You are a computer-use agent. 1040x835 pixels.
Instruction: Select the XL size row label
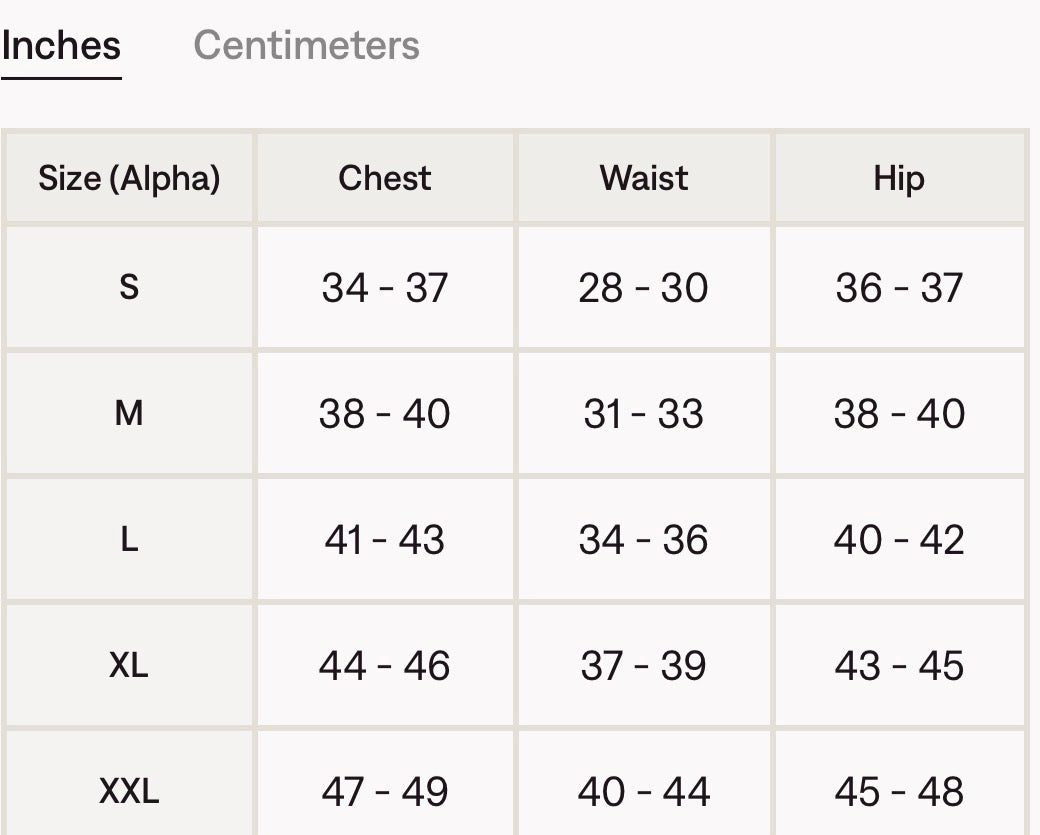(x=129, y=665)
